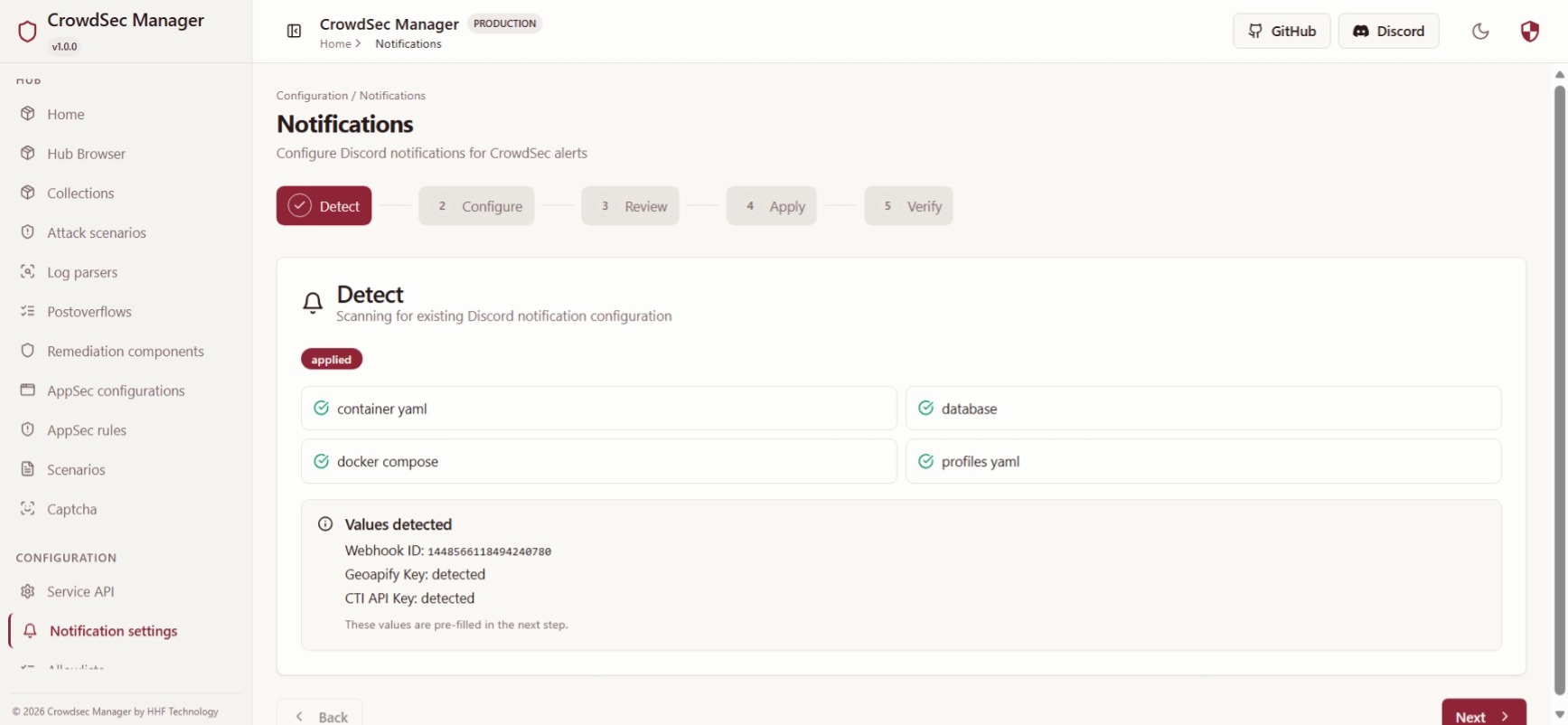Click the AppSec rules shield icon
This screenshot has height=725, width=1568.
pyautogui.click(x=28, y=429)
